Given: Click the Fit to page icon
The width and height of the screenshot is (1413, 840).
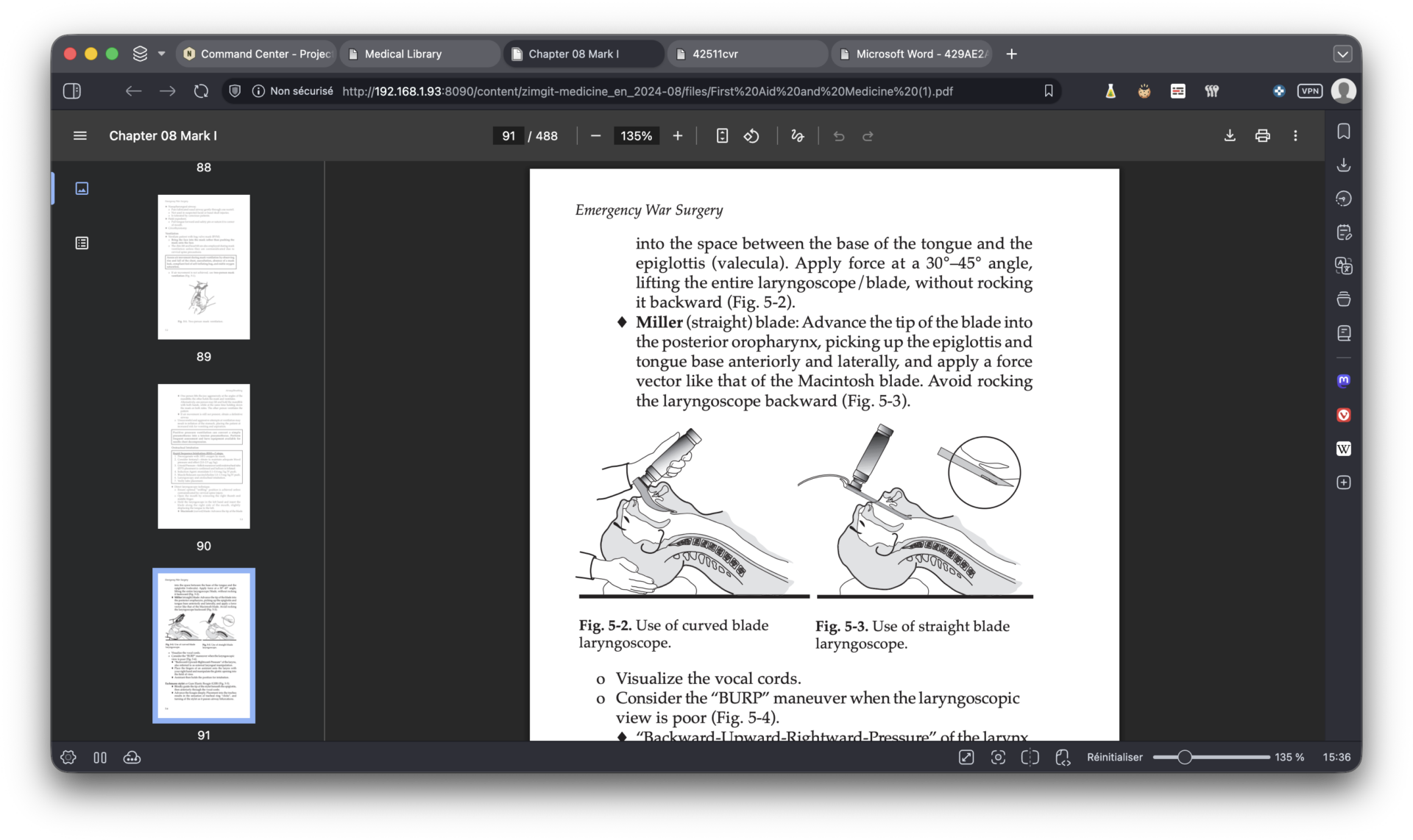Looking at the screenshot, I should coord(722,136).
